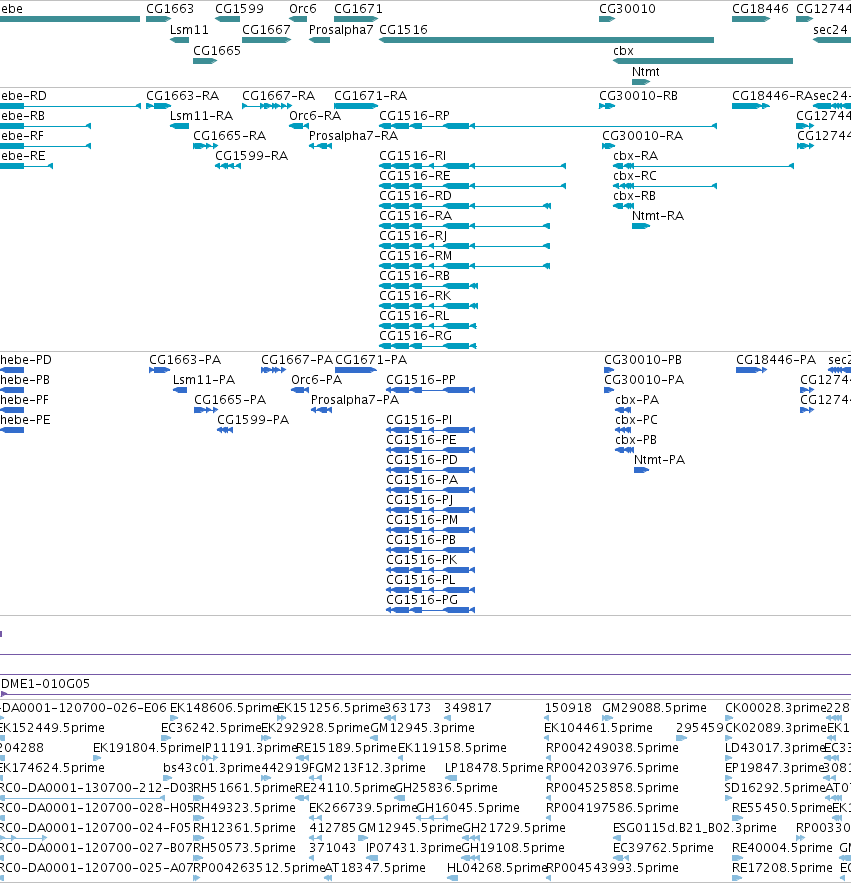Viewport: 851px width, 883px height.
Task: Click the Prosalpha7 gene label
Action: tap(341, 30)
